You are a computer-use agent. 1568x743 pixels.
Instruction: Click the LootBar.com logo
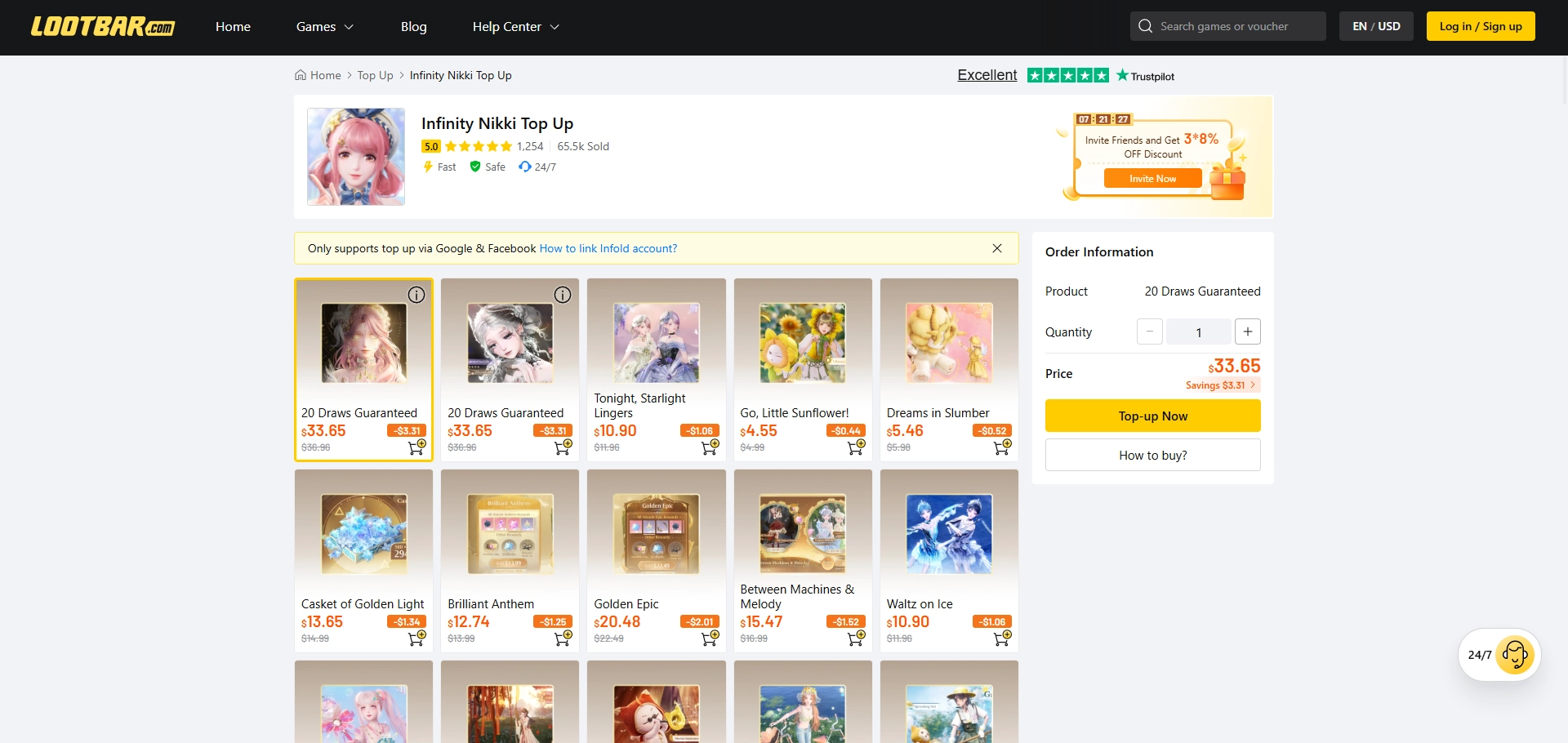pos(103,26)
